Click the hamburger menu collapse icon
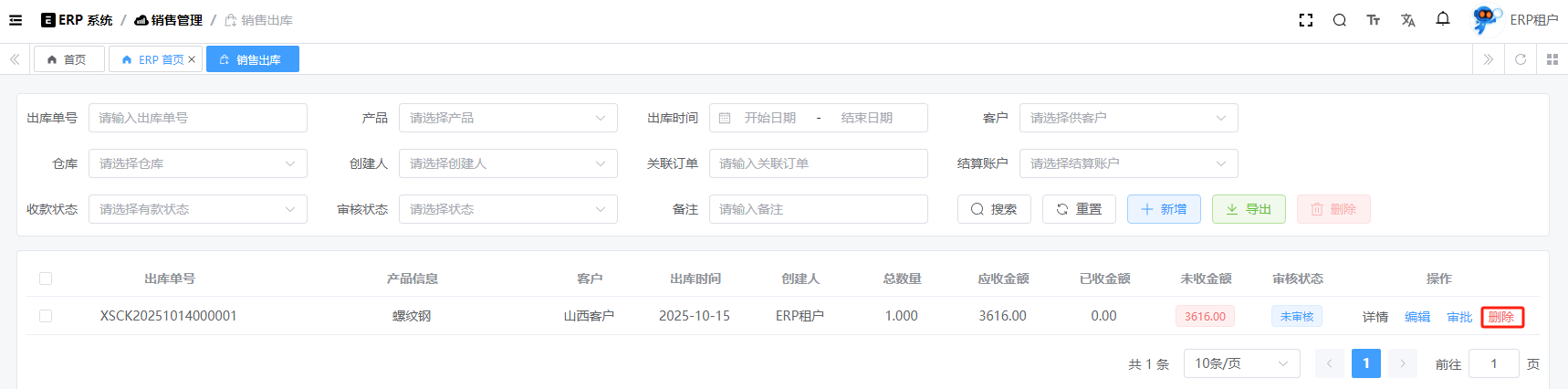Screen dimensions: 1568x389 coord(16,20)
